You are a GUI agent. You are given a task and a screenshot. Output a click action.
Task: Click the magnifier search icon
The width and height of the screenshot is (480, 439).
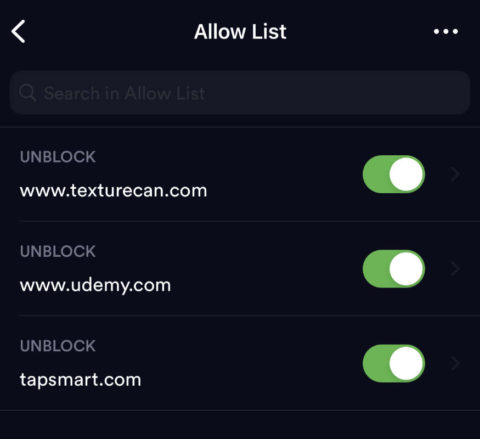27,93
